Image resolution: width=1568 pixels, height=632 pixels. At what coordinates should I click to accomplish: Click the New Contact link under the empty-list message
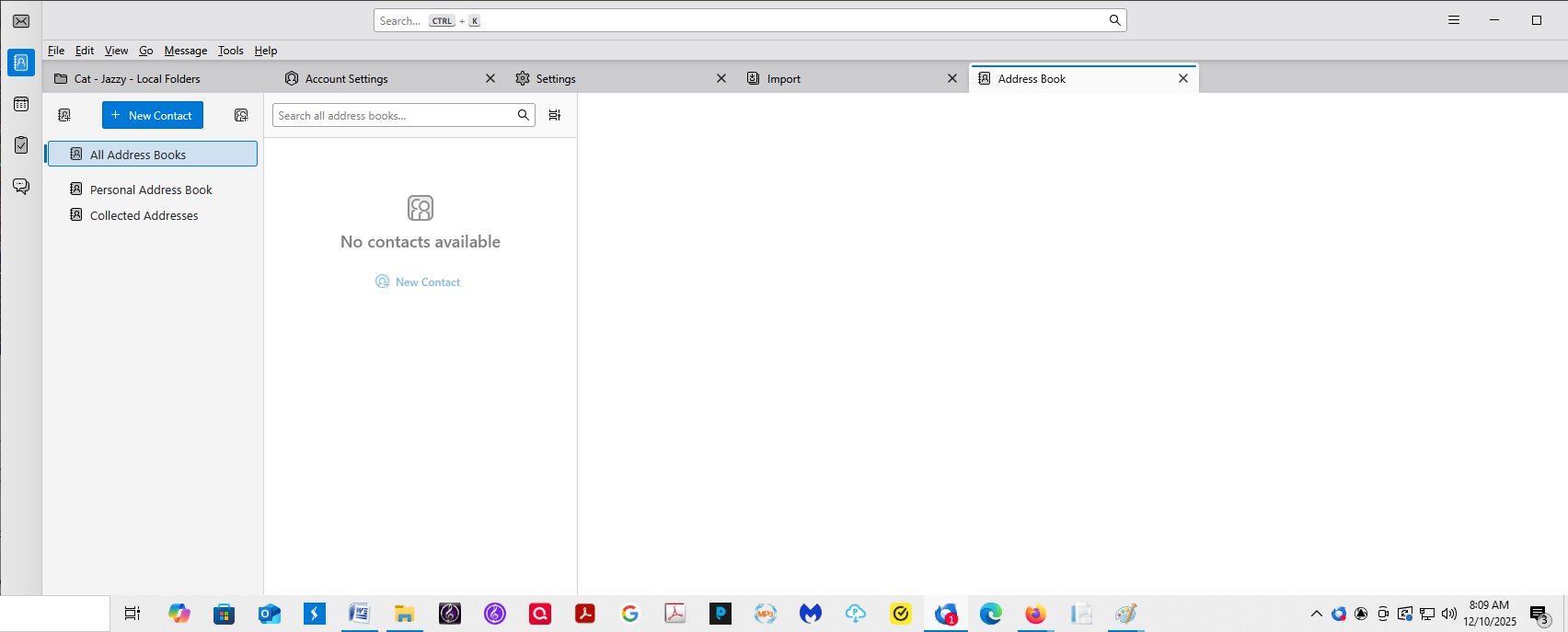[x=418, y=282]
